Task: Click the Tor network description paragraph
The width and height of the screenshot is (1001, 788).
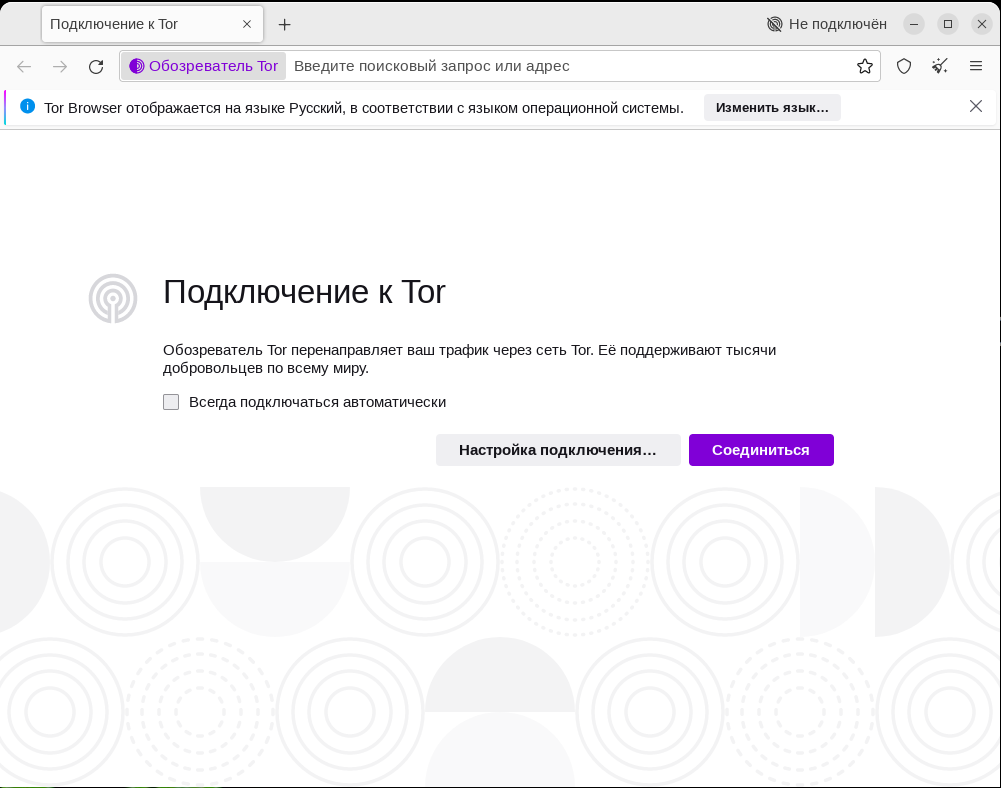Action: point(469,359)
